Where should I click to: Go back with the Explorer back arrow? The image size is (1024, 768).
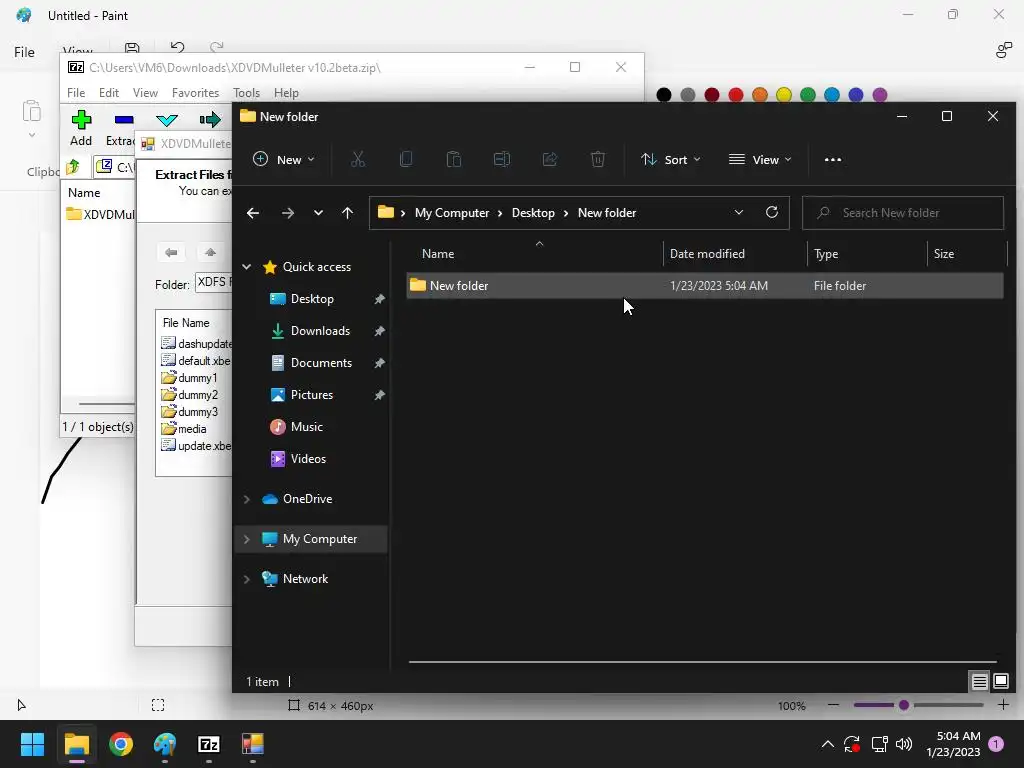pyautogui.click(x=253, y=213)
